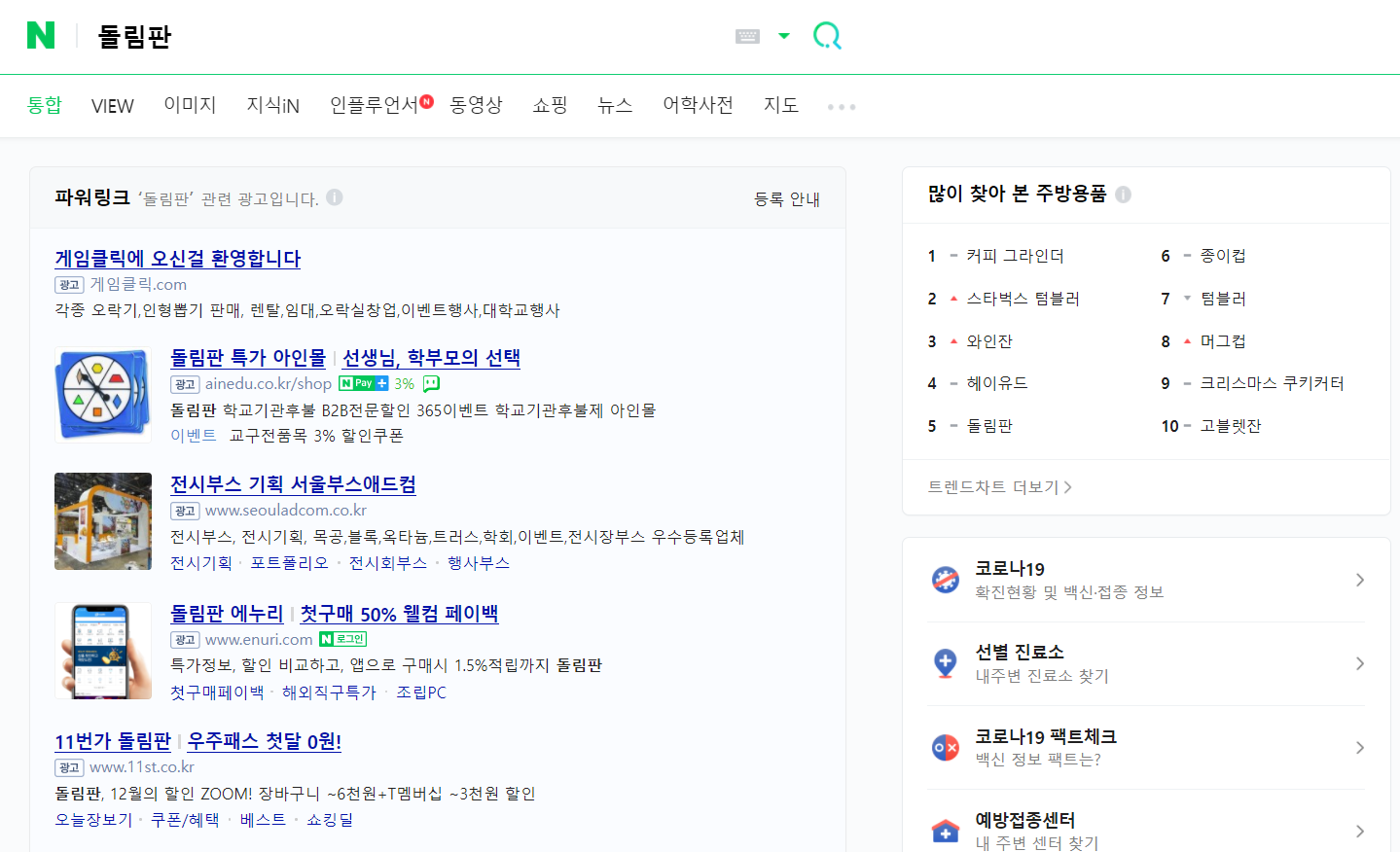Open 선별 진료소 row chevron arrow
The width and height of the screenshot is (1400, 852).
click(1360, 663)
